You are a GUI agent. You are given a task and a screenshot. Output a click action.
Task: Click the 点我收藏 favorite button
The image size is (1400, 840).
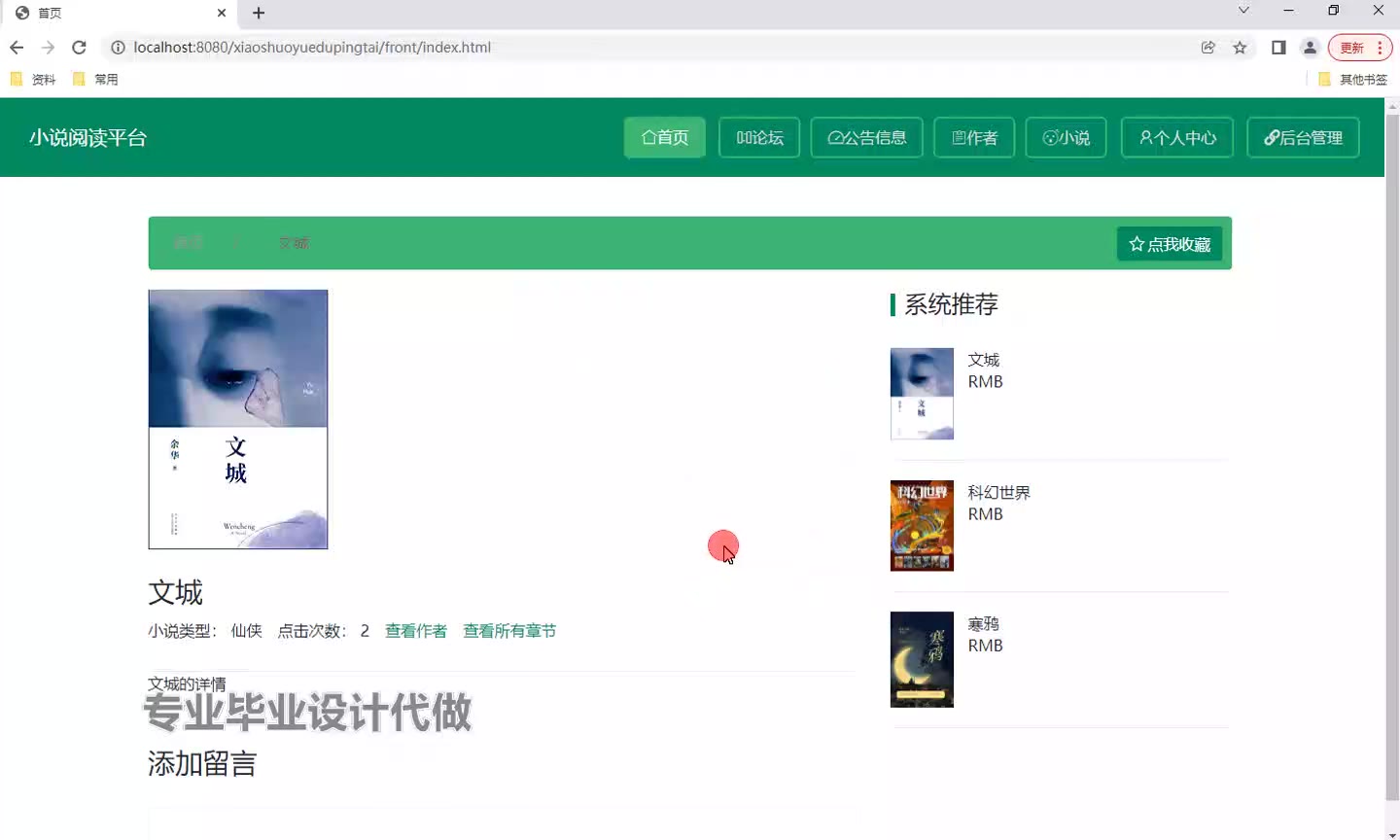tap(1170, 244)
